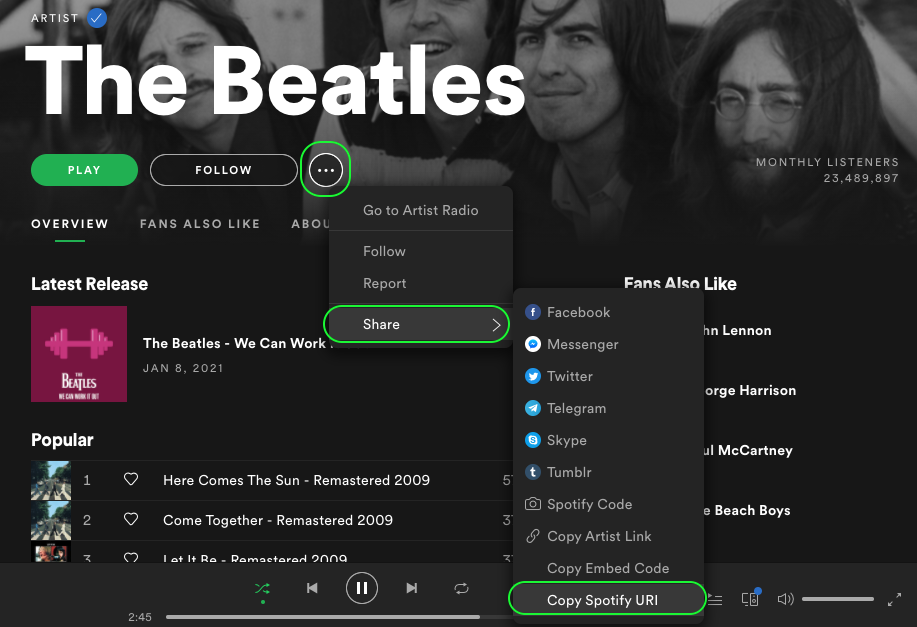Share to Facebook
Image resolution: width=917 pixels, height=627 pixels.
[578, 312]
